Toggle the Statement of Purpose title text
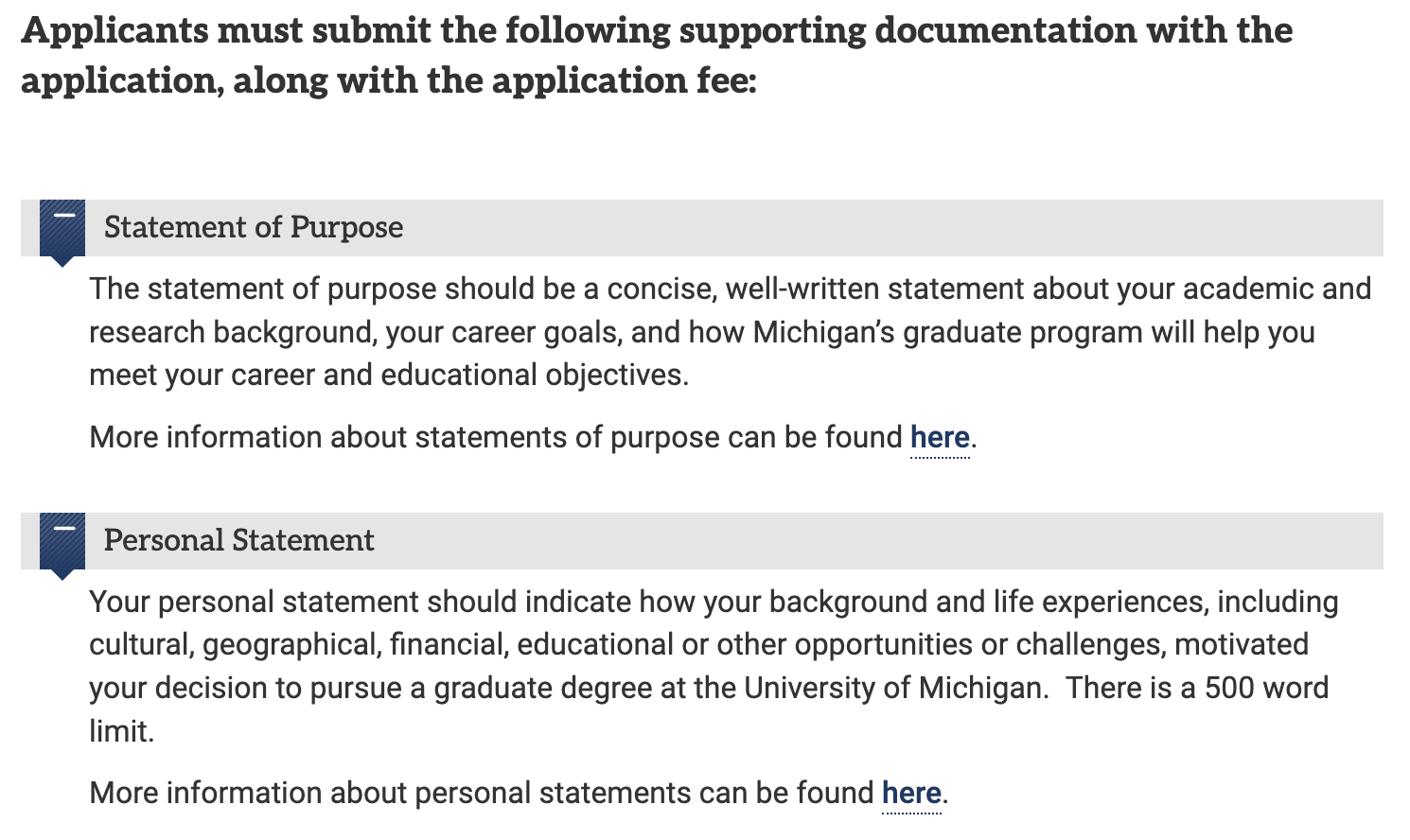 (x=254, y=228)
